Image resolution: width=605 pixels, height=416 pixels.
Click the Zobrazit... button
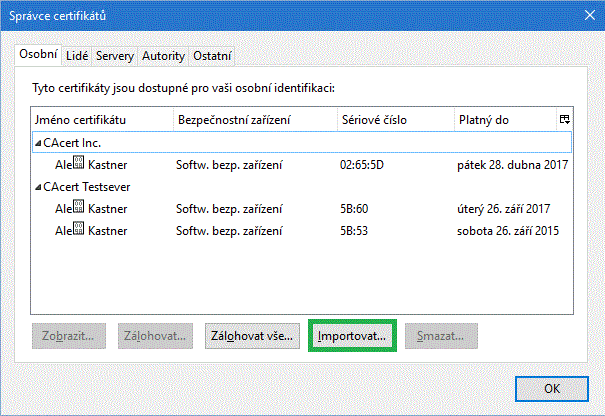coord(69,336)
